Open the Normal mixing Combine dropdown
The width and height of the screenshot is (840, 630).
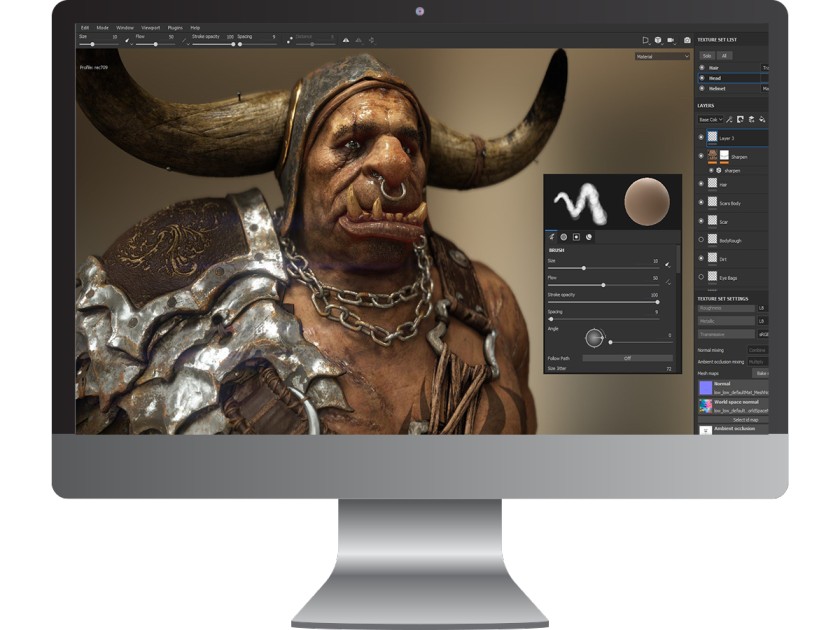[758, 350]
